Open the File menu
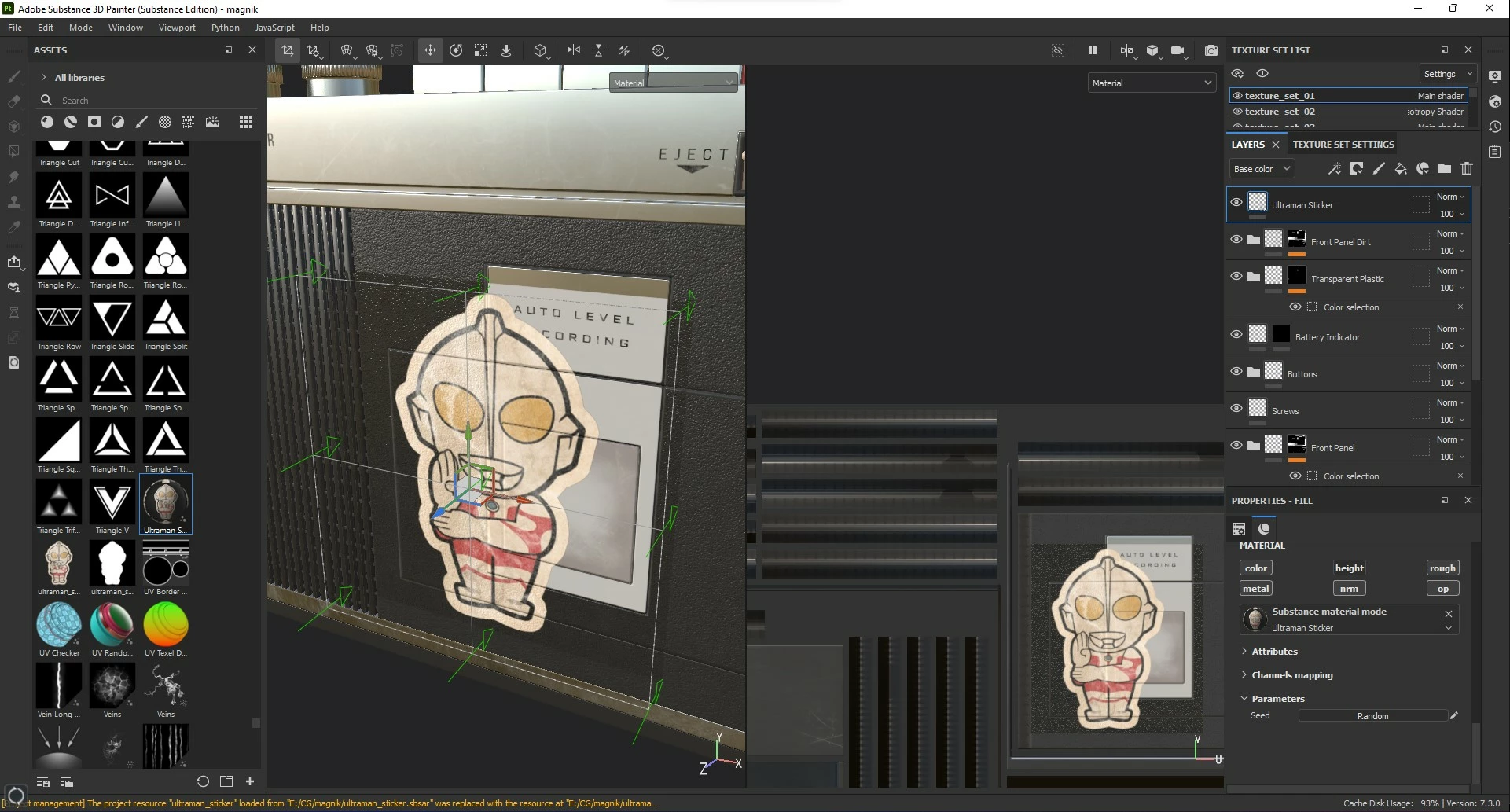The height and width of the screenshot is (812, 1510). click(x=15, y=28)
